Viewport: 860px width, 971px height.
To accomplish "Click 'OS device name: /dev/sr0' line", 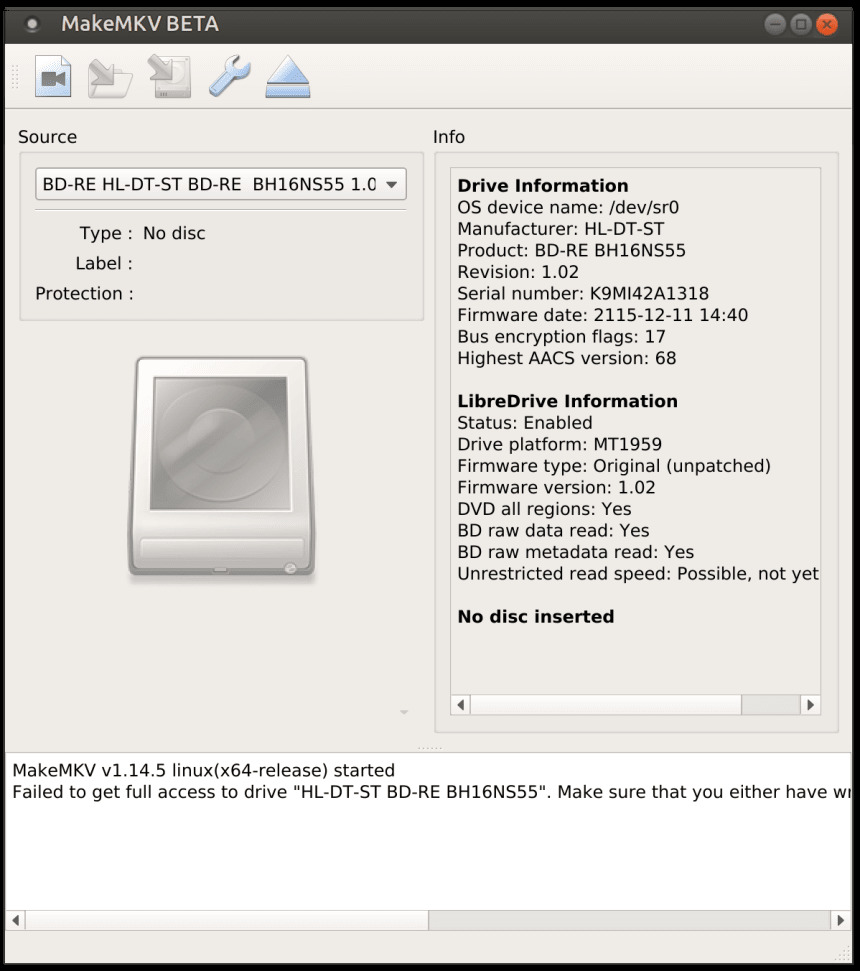I will (x=568, y=207).
